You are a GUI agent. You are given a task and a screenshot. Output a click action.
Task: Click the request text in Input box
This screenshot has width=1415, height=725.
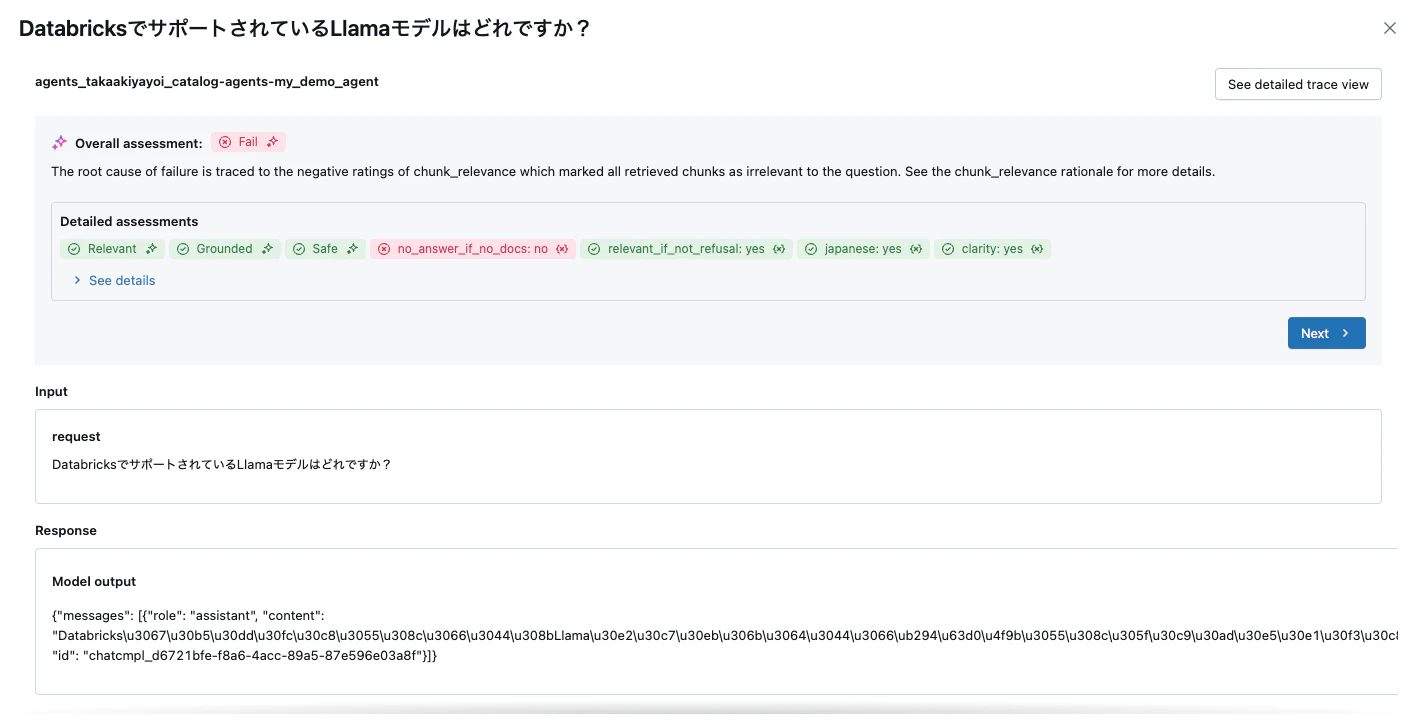(222, 464)
